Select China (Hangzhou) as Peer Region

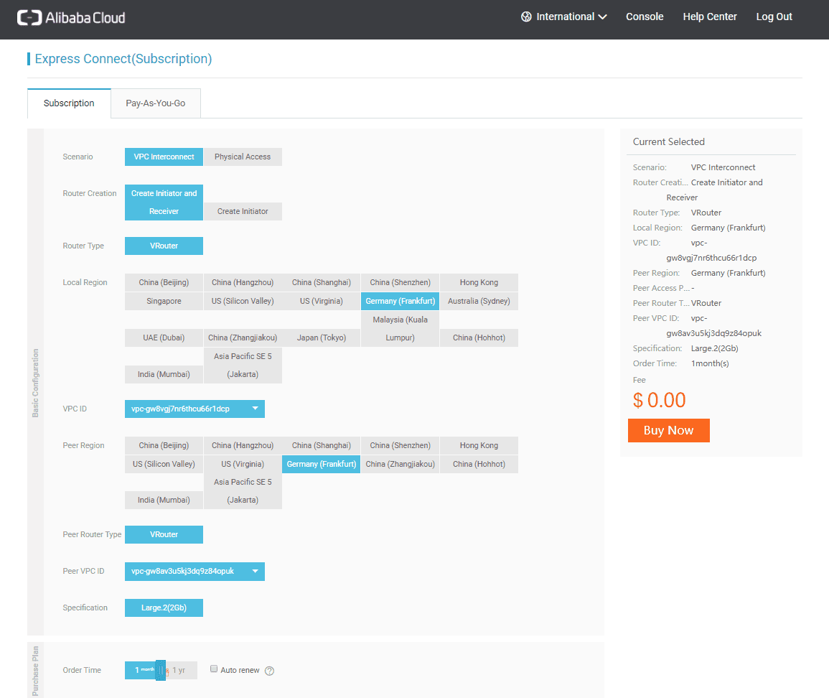(x=243, y=446)
